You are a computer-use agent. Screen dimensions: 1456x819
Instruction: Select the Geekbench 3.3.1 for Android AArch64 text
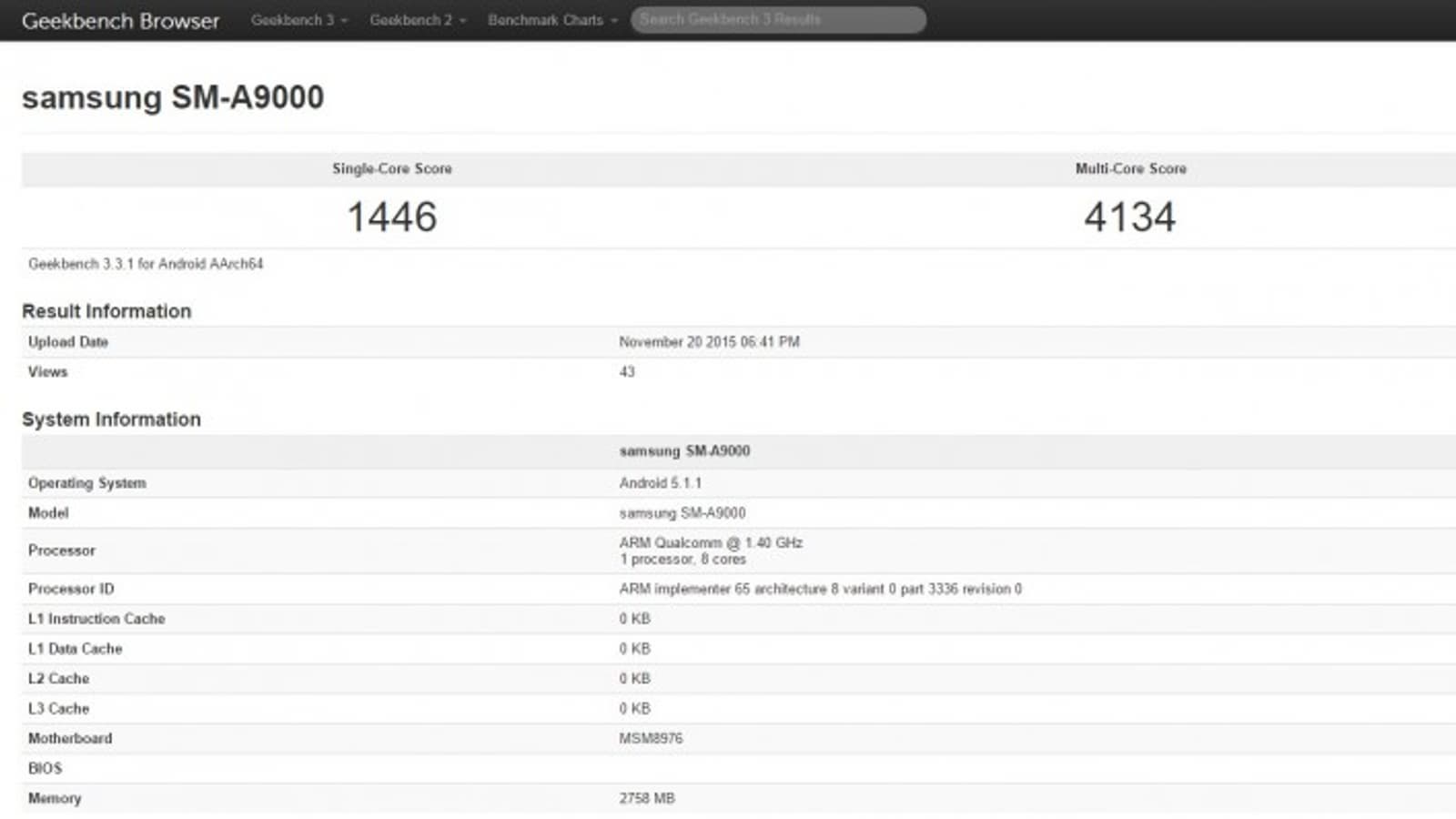pyautogui.click(x=146, y=264)
